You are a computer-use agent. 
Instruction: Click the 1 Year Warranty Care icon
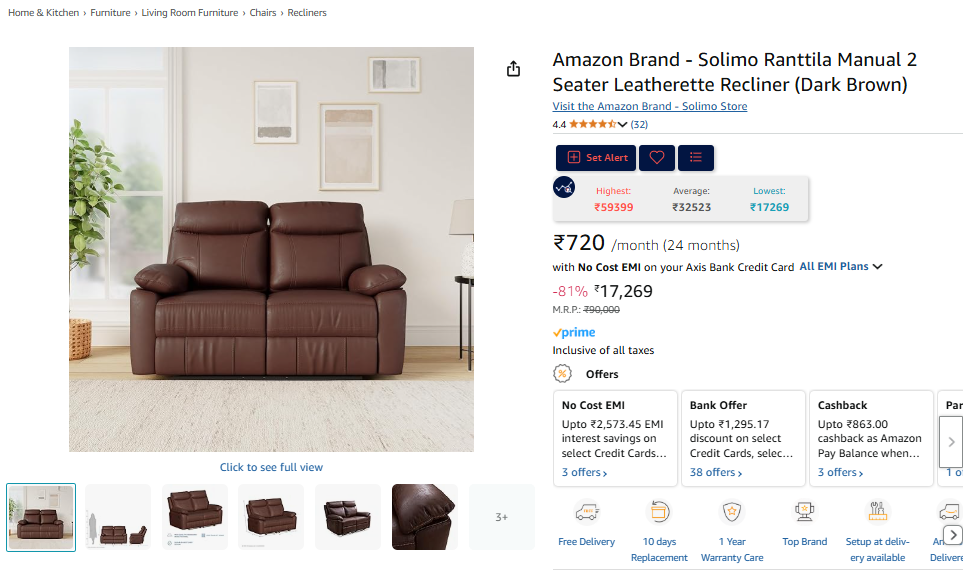tap(732, 513)
